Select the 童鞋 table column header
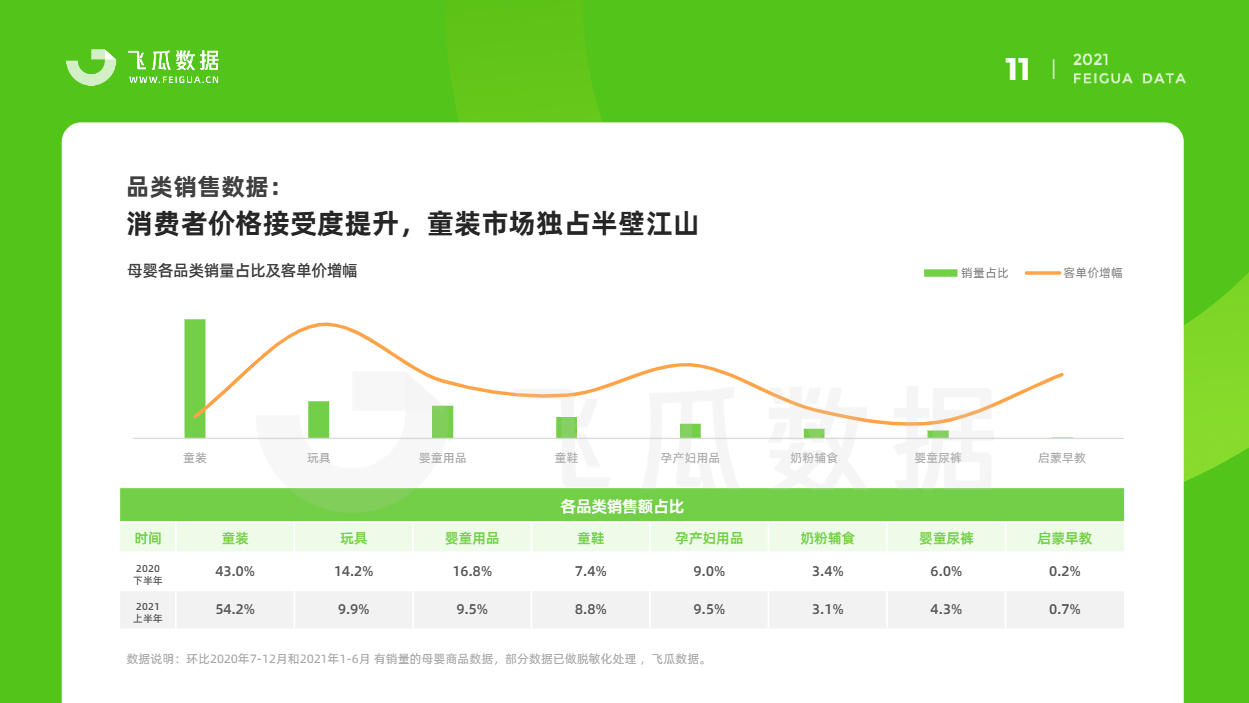Screen dimensions: 1249x703 591,538
